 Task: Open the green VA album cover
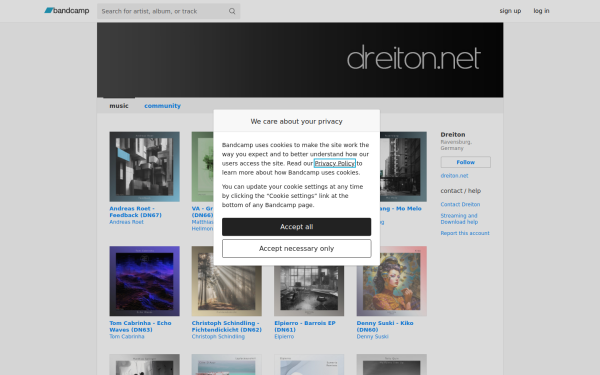click(x=202, y=166)
